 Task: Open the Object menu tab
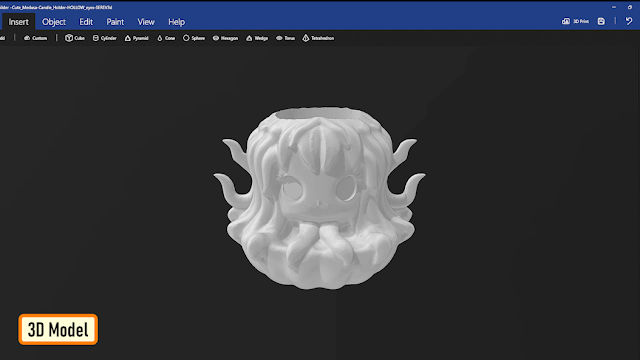pyautogui.click(x=53, y=22)
